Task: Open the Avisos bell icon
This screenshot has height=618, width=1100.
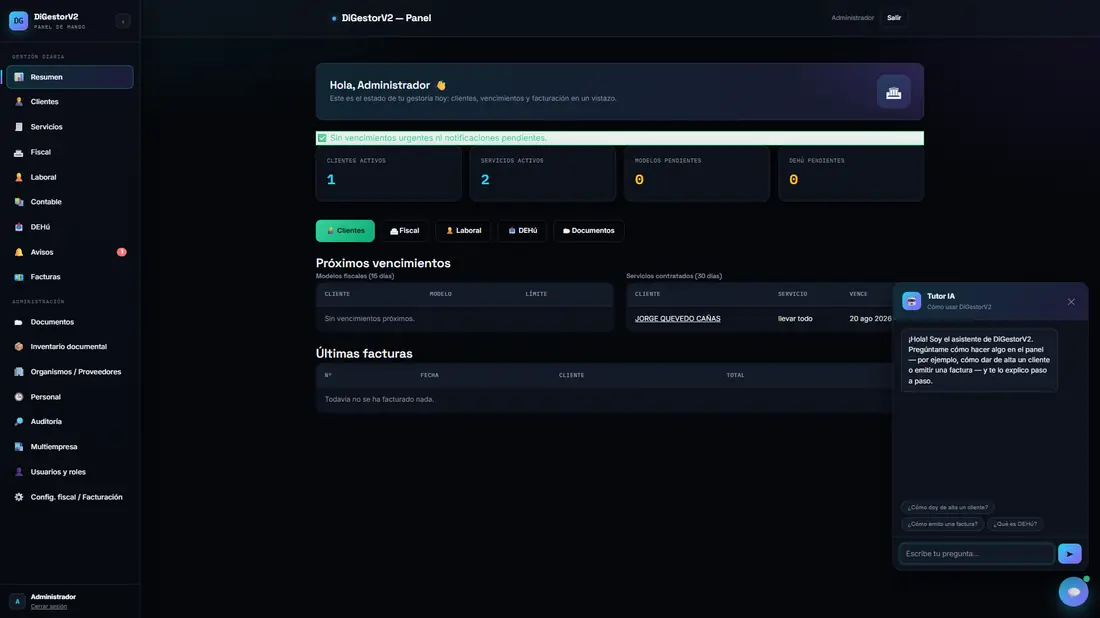Action: 19,253
